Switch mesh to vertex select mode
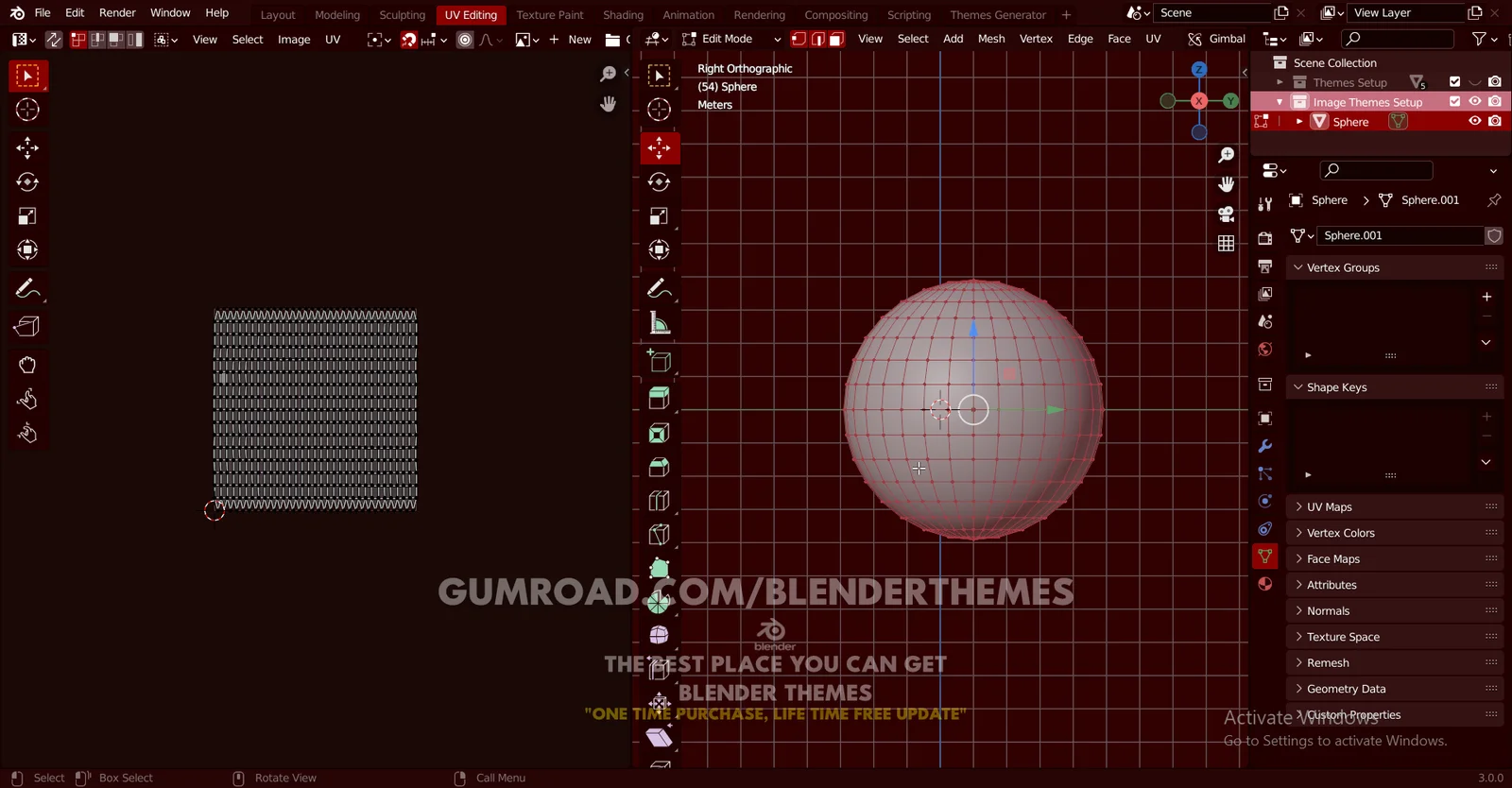This screenshot has width=1512, height=788. coord(799,39)
